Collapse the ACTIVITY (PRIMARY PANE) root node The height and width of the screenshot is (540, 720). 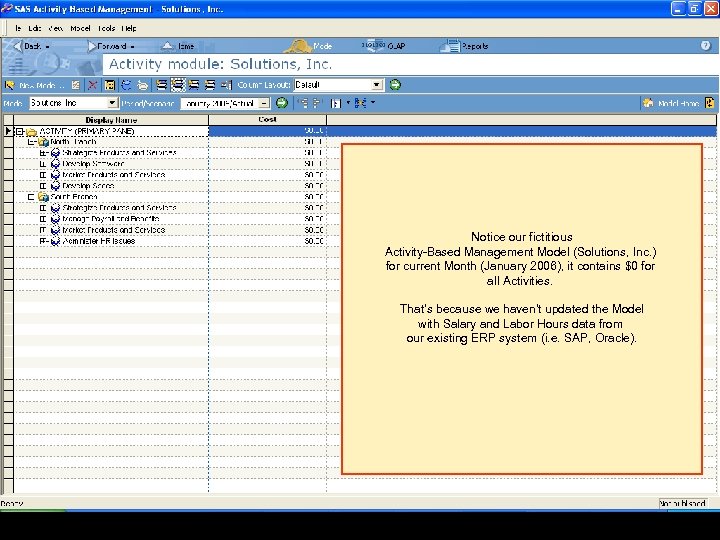[20, 131]
